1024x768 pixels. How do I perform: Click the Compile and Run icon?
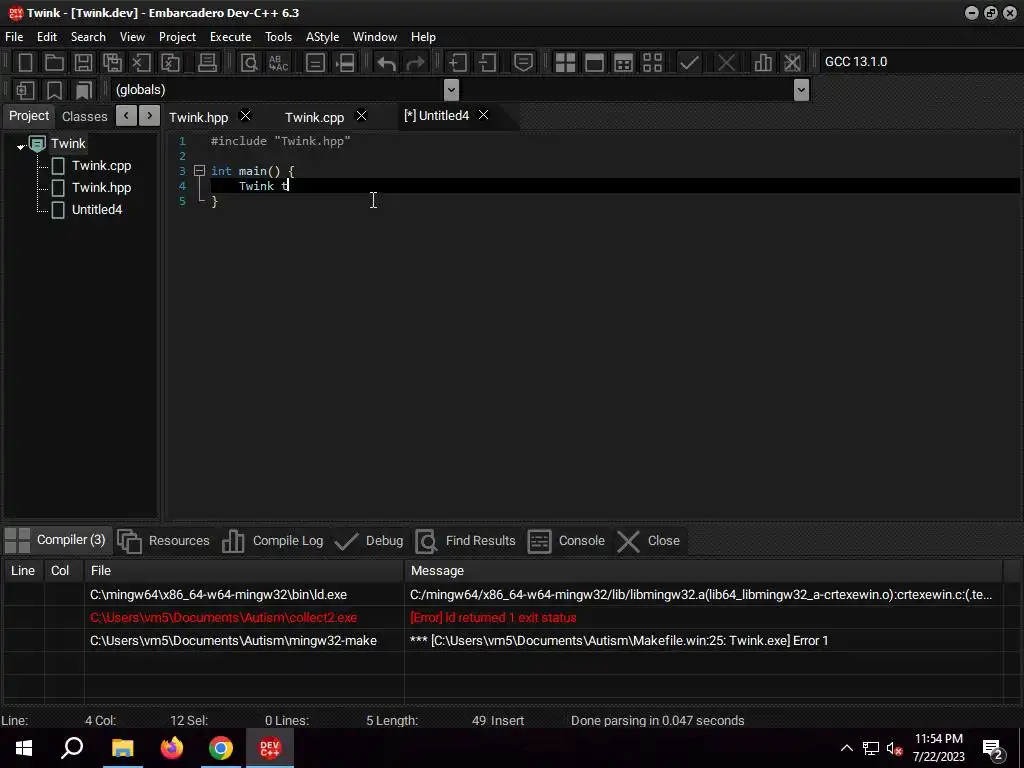point(624,63)
